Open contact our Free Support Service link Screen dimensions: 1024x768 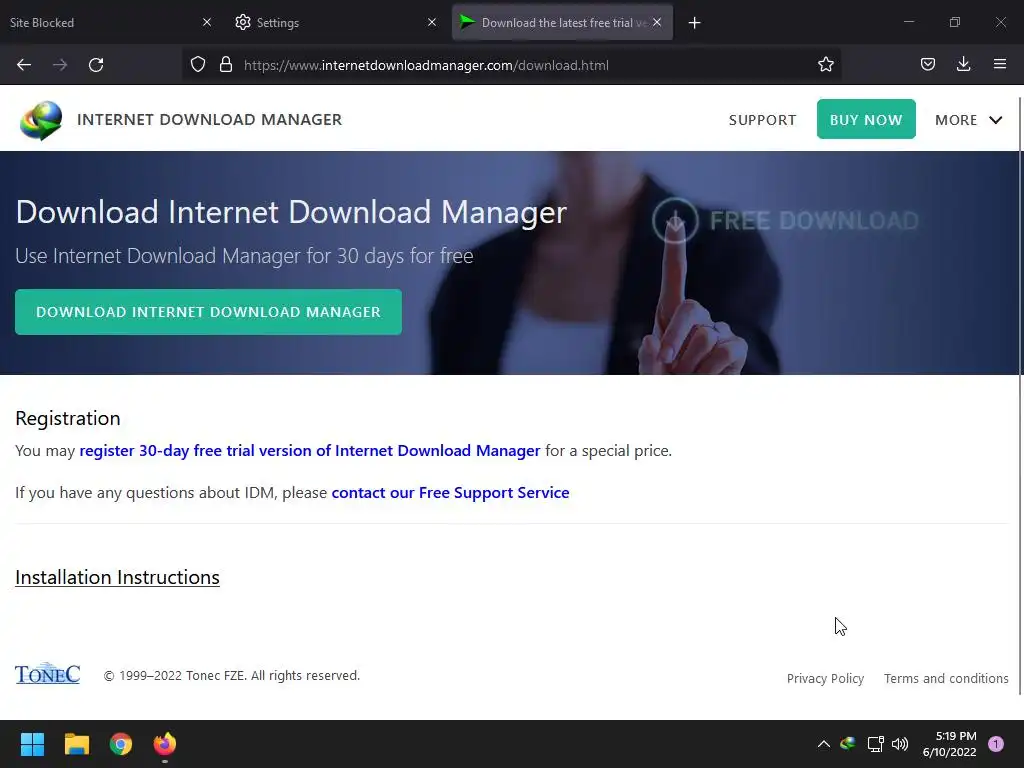[x=450, y=492]
